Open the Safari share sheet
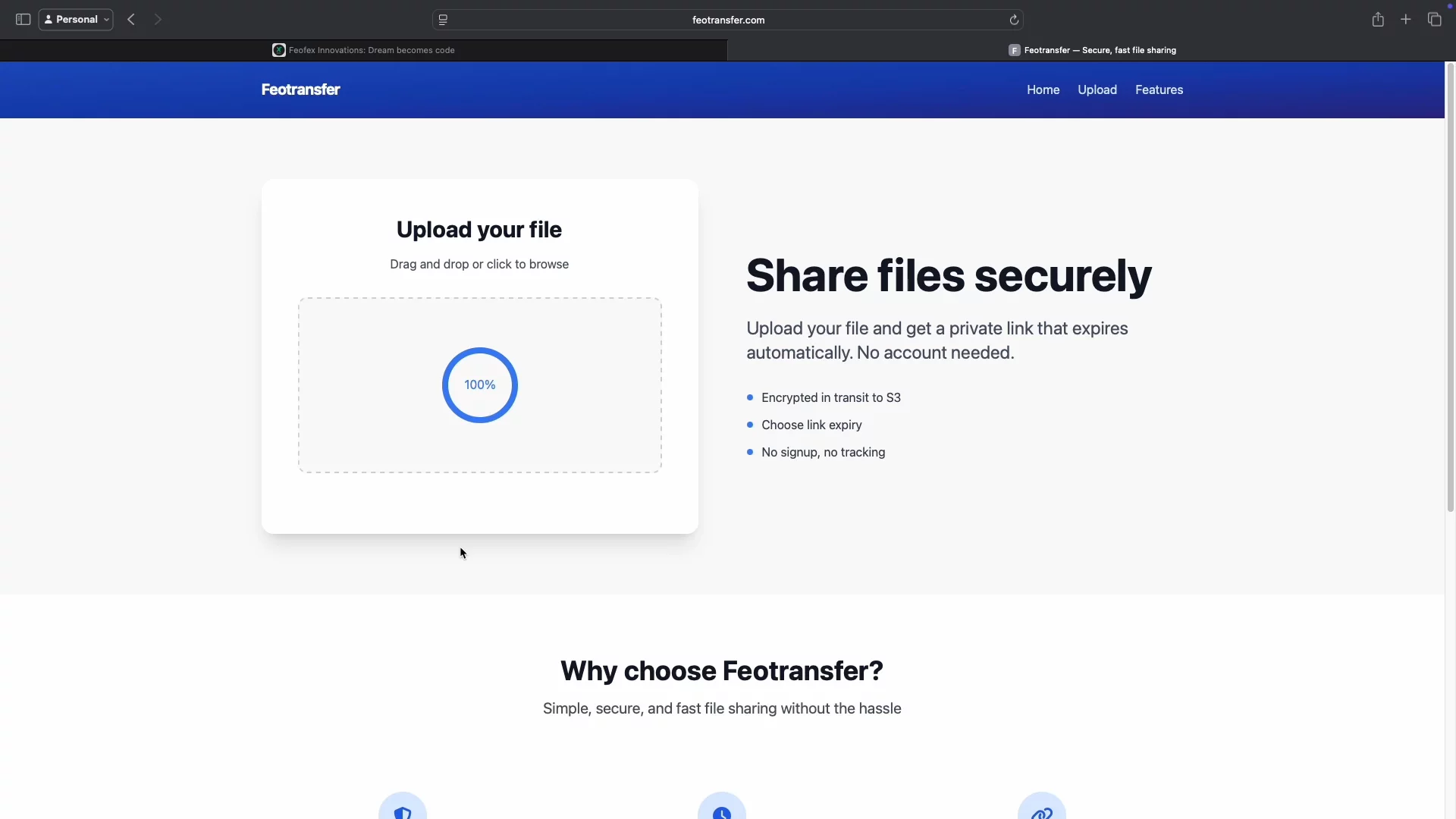Viewport: 1456px width, 819px height. click(1378, 19)
